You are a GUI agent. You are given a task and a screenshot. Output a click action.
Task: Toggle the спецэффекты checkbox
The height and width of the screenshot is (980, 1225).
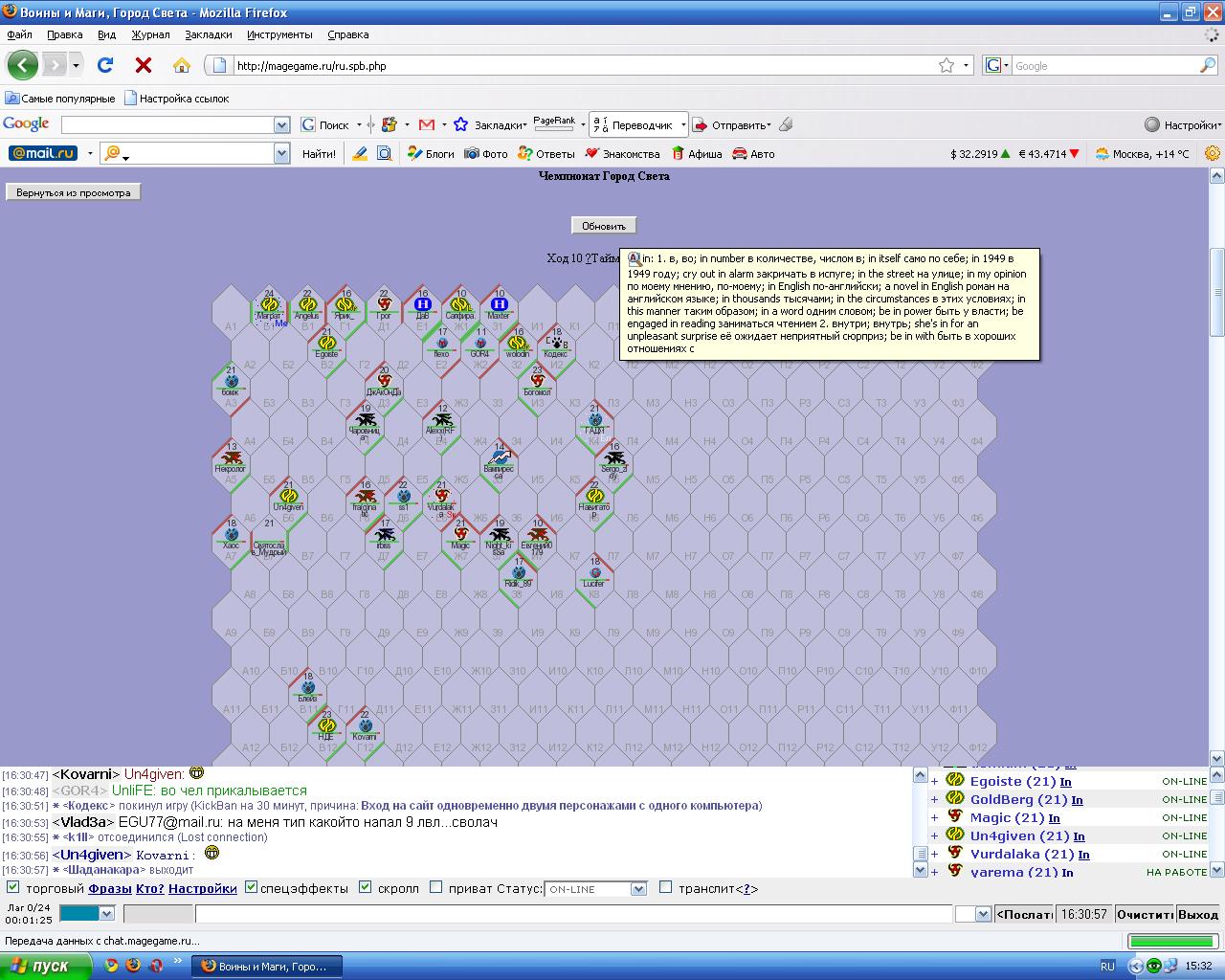point(252,887)
